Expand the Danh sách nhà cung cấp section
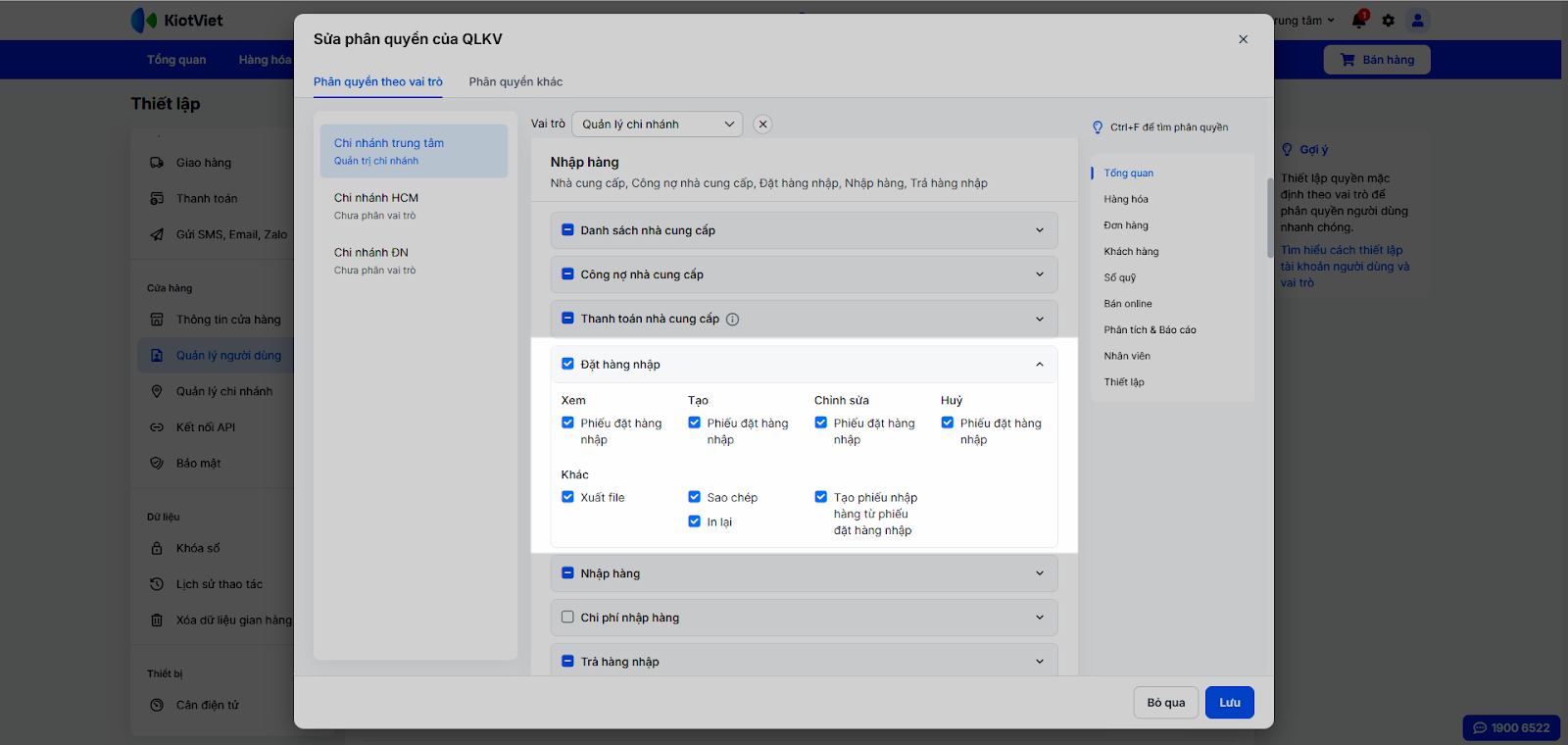Screen dimensions: 1568x745 (1040, 230)
